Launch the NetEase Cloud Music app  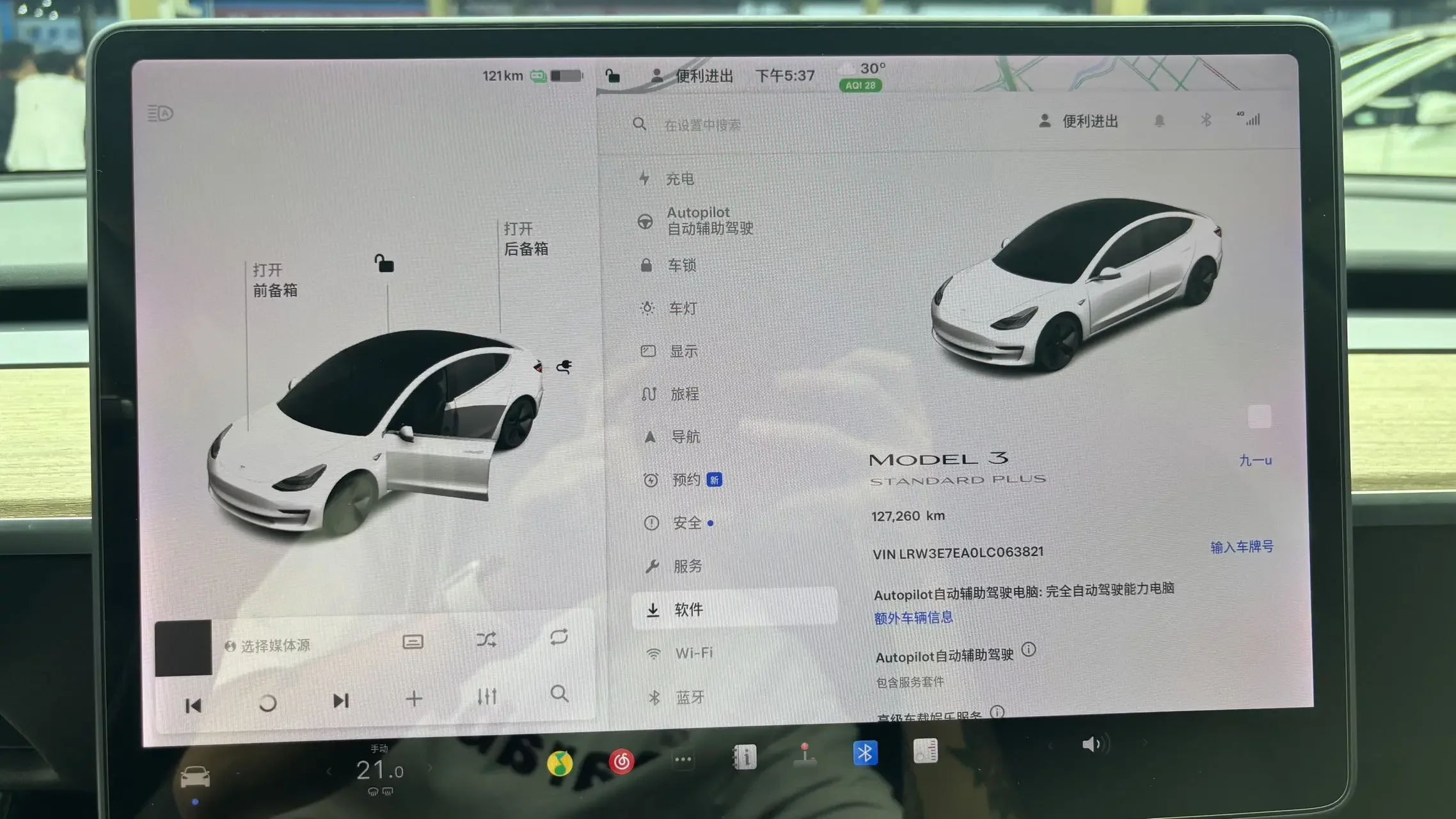[x=621, y=761]
